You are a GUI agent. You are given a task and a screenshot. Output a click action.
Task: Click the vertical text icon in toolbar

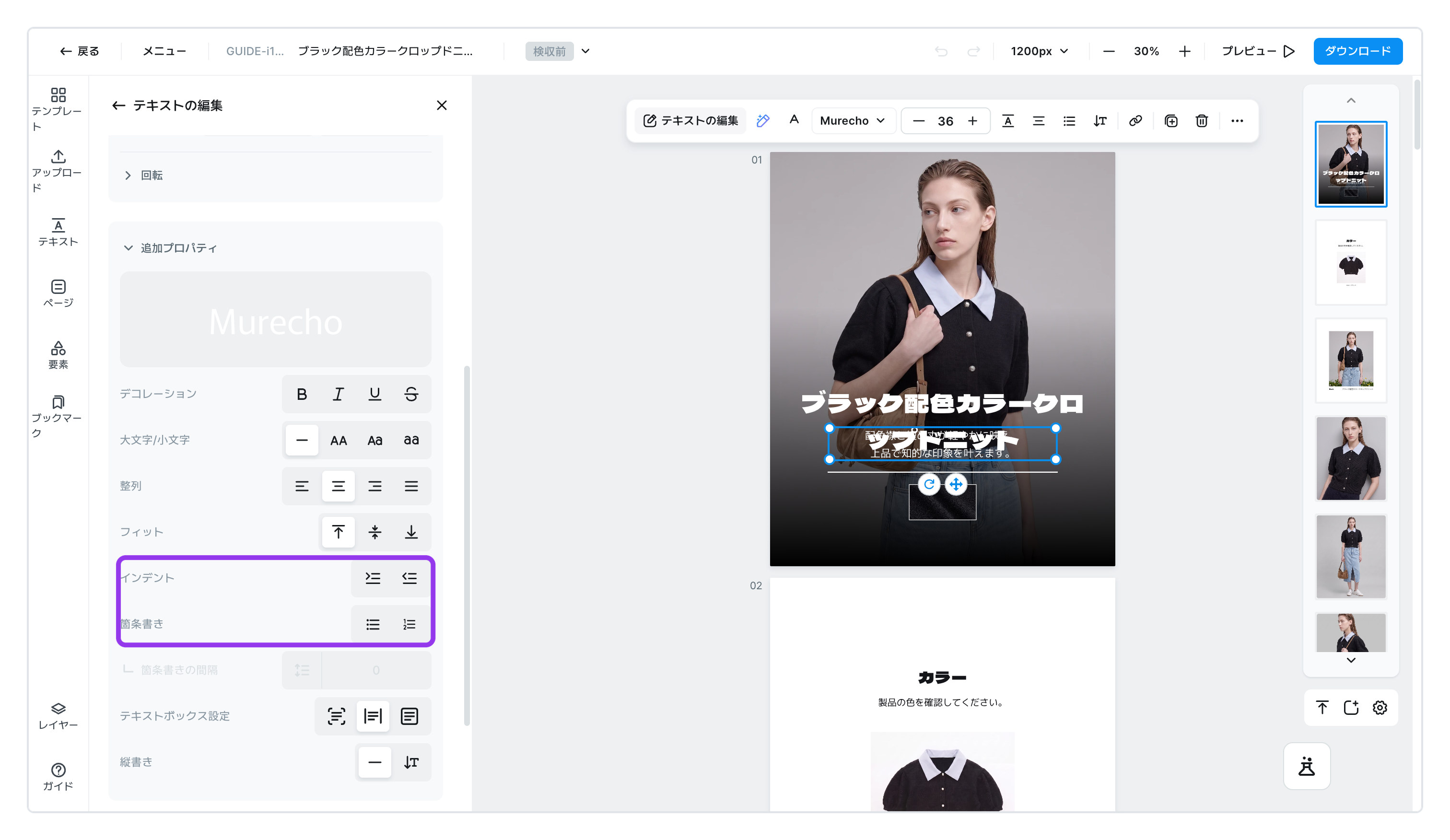pyautogui.click(x=1100, y=121)
